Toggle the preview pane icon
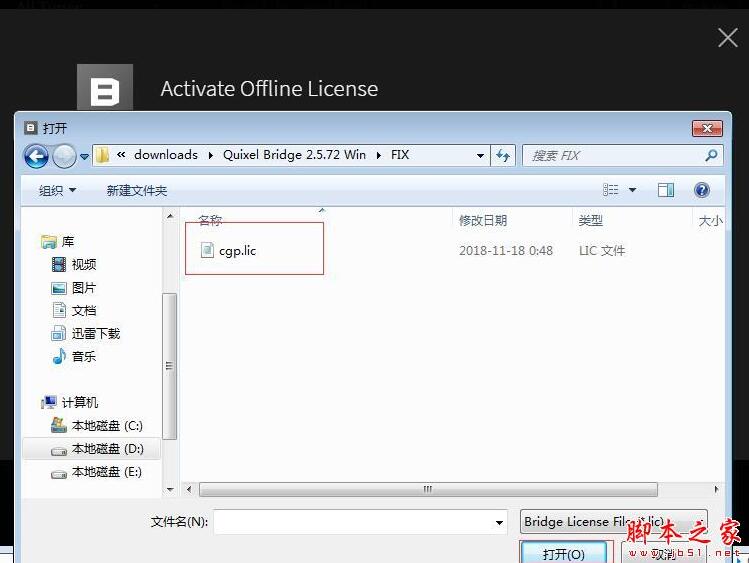Screen dimensions: 749x563 665,190
